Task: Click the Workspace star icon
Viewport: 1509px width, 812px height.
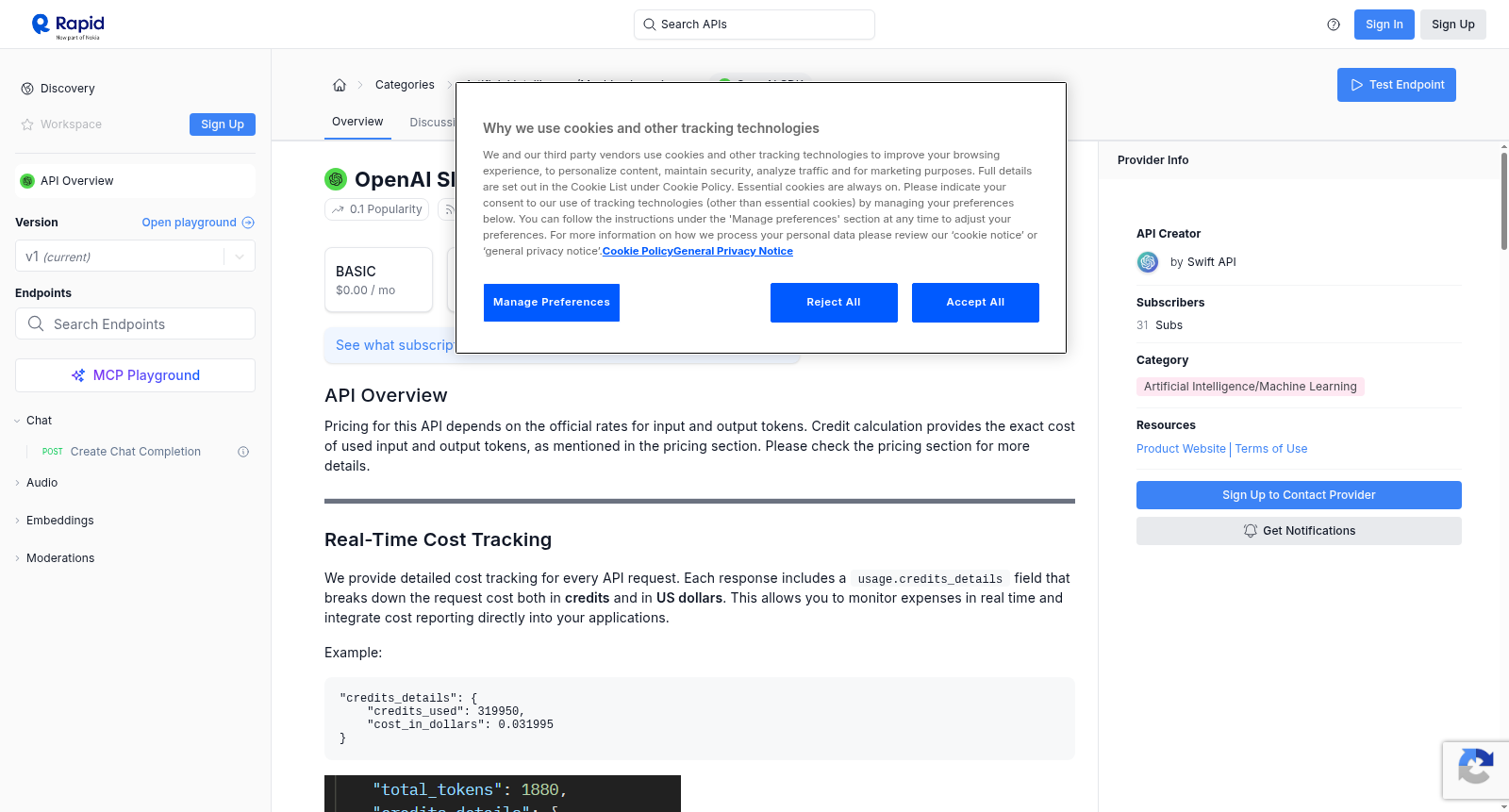Action: pyautogui.click(x=27, y=124)
